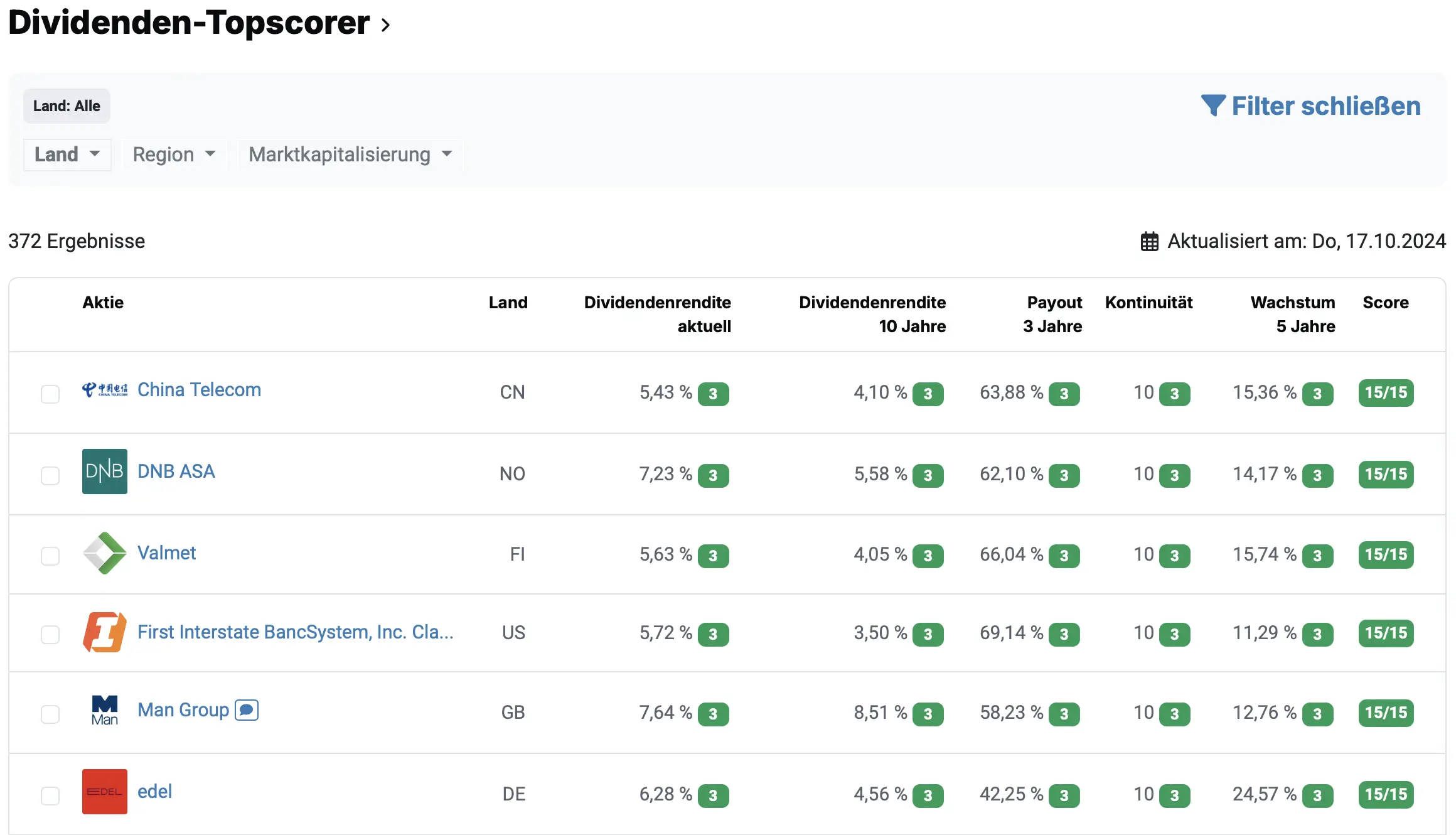Image resolution: width=1456 pixels, height=835 pixels.
Task: Click the DNB ASA logo icon
Action: 105,471
